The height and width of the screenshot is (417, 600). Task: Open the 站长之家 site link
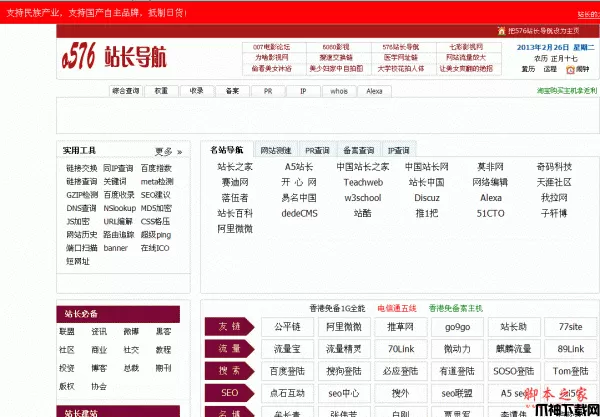coord(235,167)
